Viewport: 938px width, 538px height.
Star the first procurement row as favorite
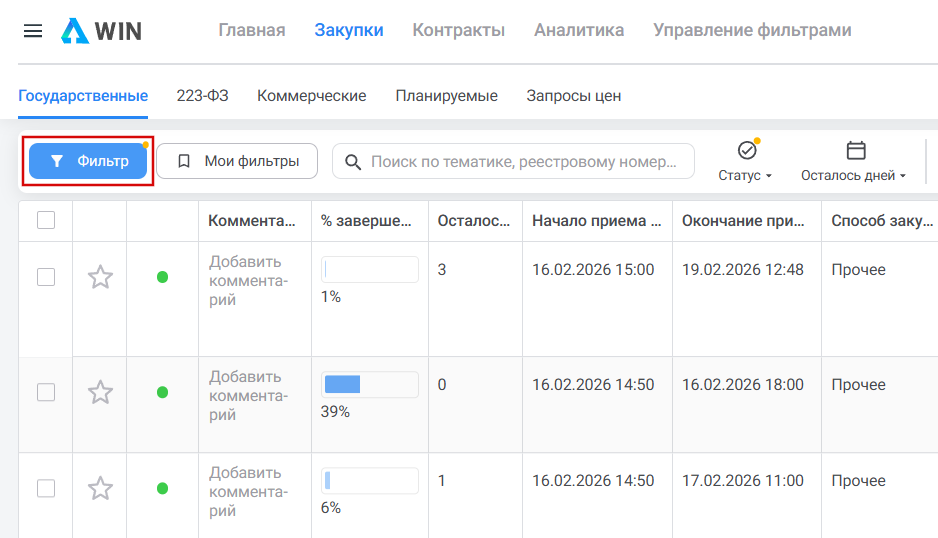100,277
